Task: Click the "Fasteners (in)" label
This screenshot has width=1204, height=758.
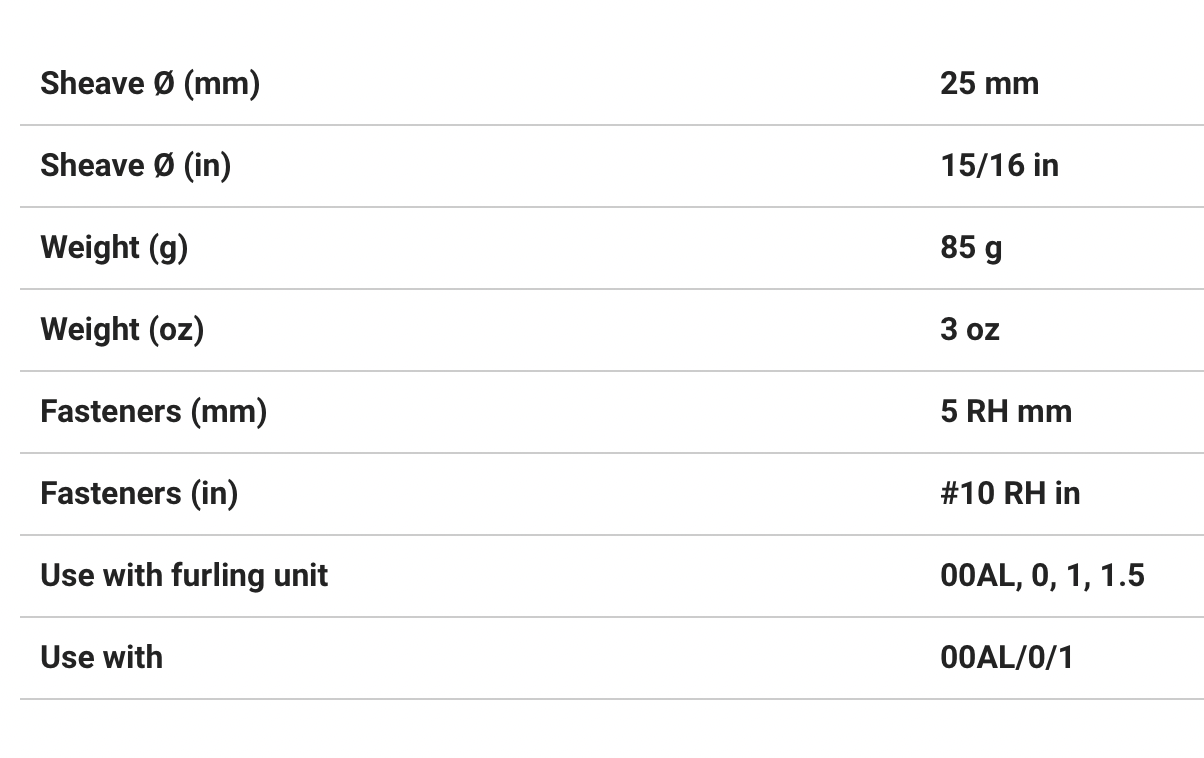Action: click(139, 493)
